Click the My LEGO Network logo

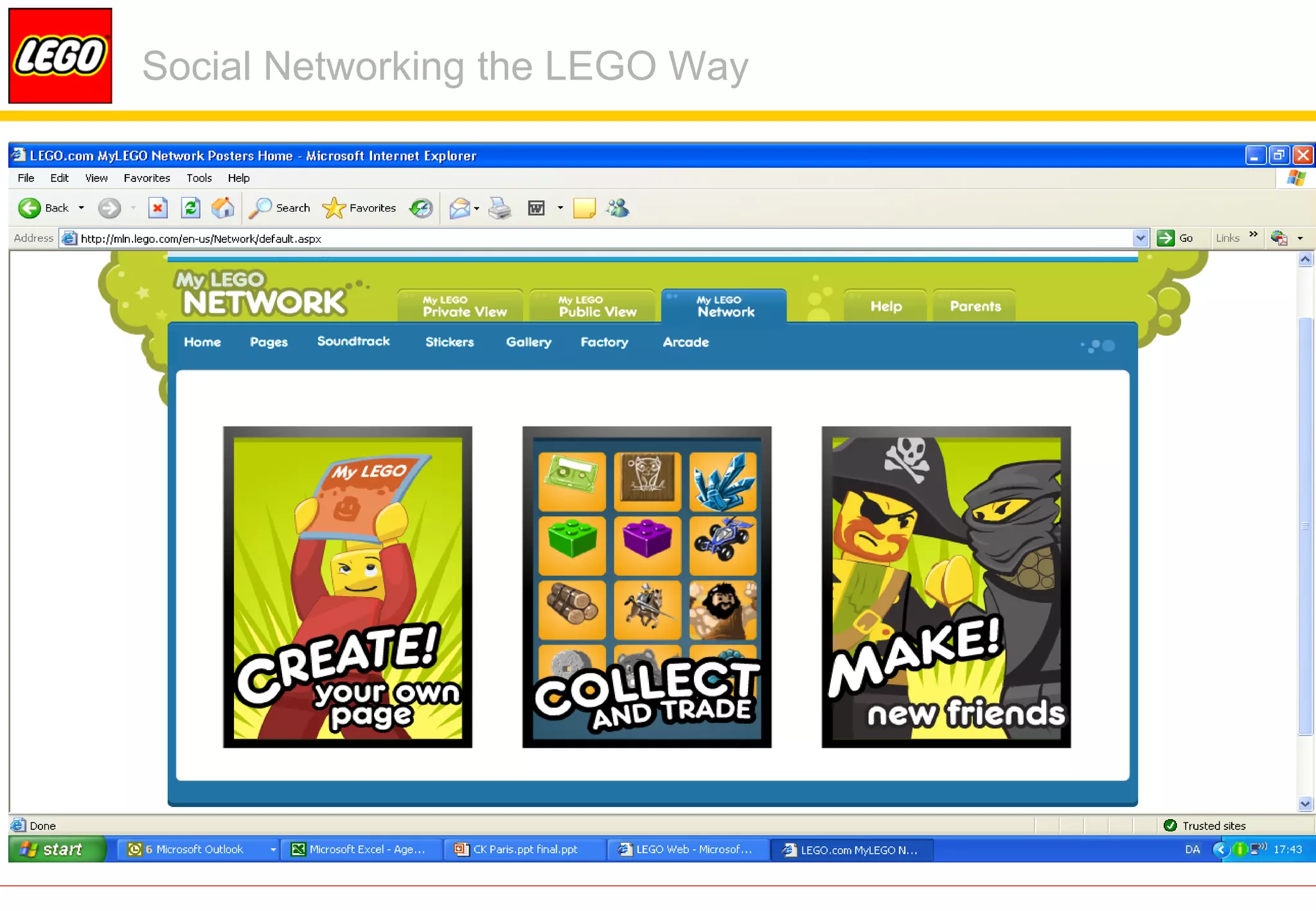261,294
